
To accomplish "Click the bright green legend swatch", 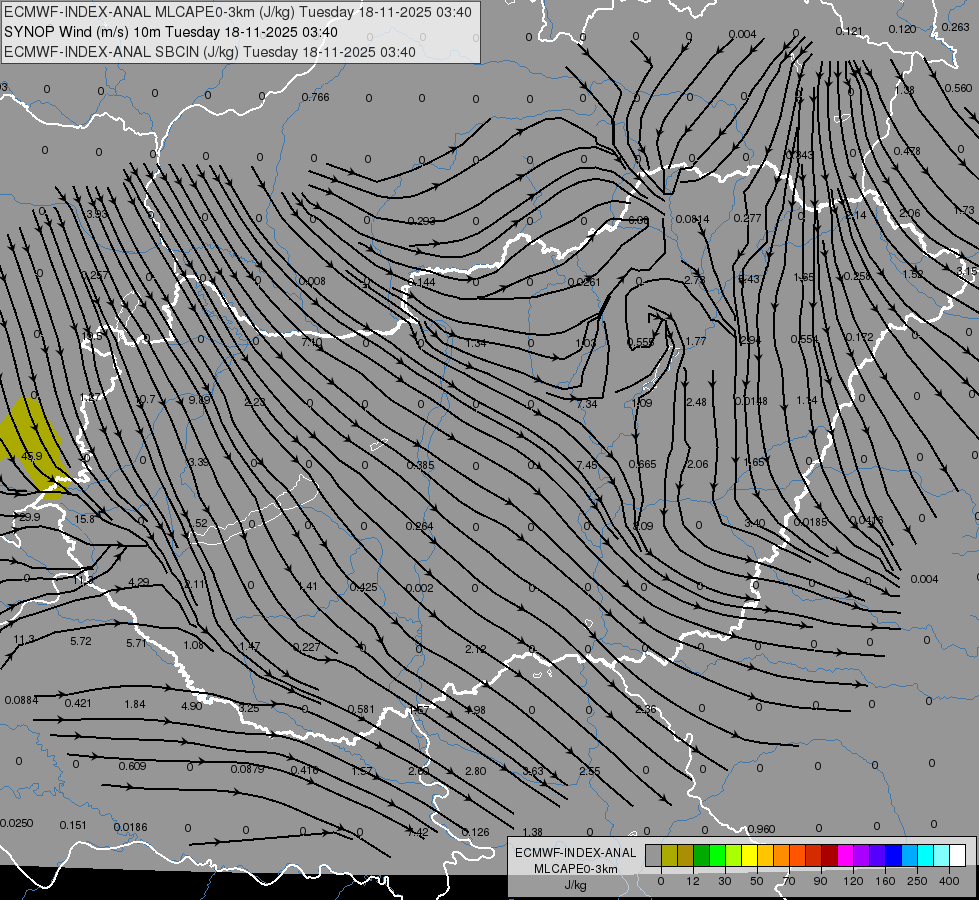I will (x=717, y=855).
